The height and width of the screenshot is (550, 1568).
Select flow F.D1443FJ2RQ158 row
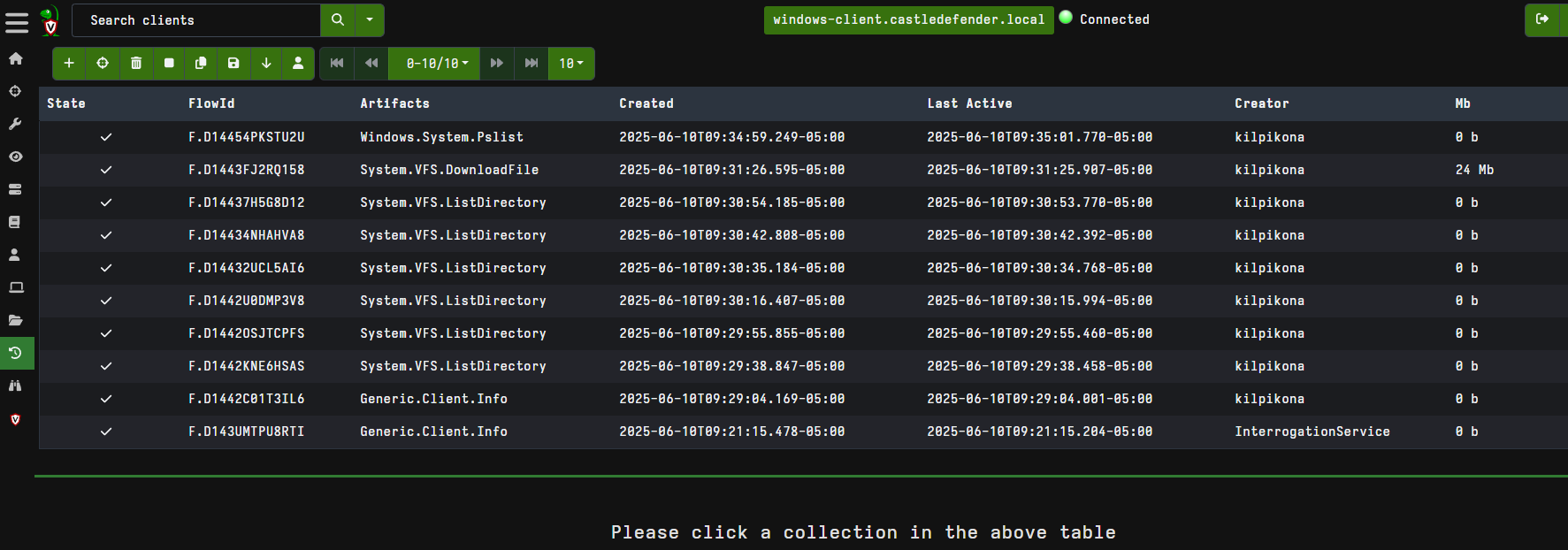click(803, 170)
